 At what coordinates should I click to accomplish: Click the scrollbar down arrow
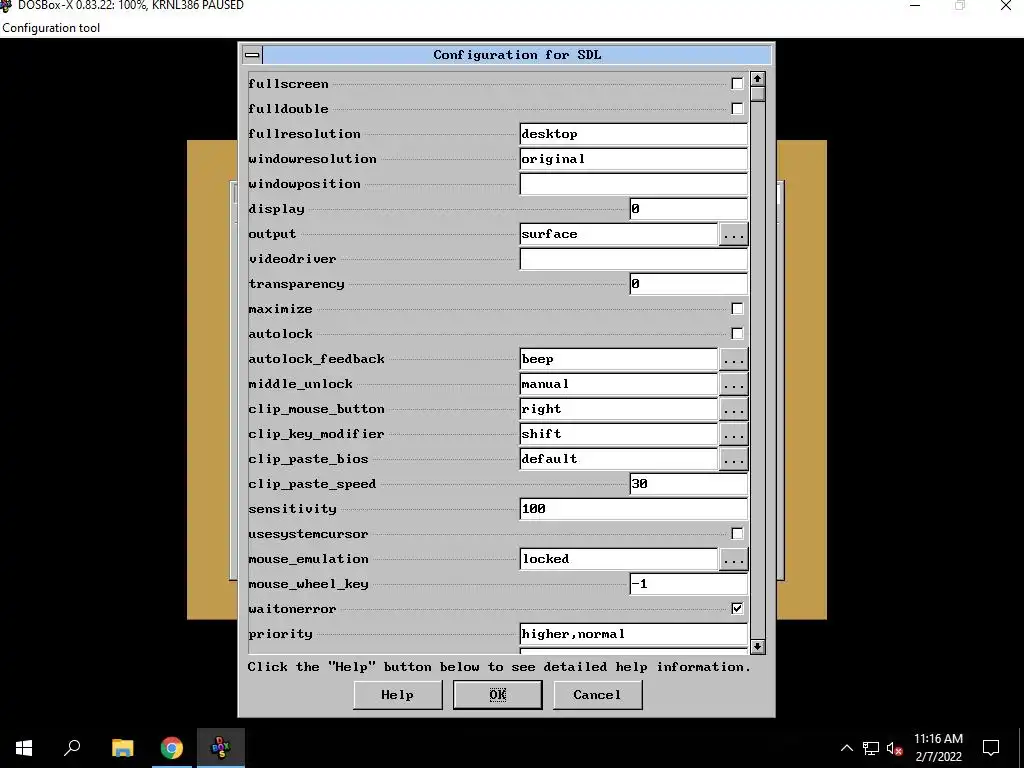757,647
